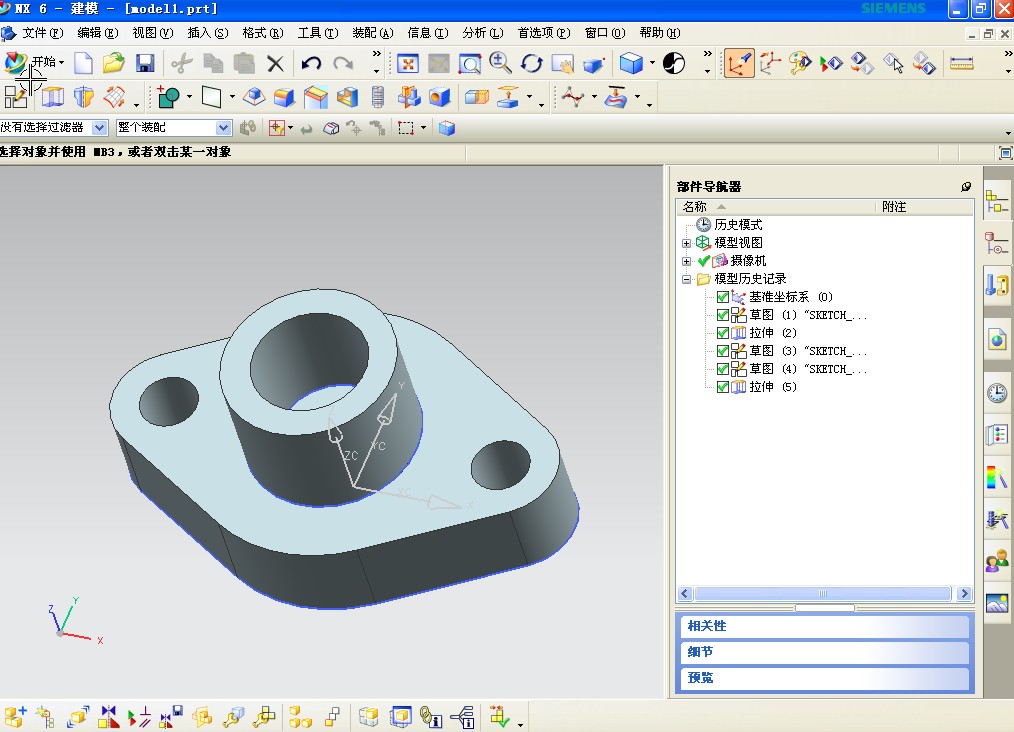Select the Zoom area magnifier tool
Screen dimensions: 1014x732
(x=469, y=63)
